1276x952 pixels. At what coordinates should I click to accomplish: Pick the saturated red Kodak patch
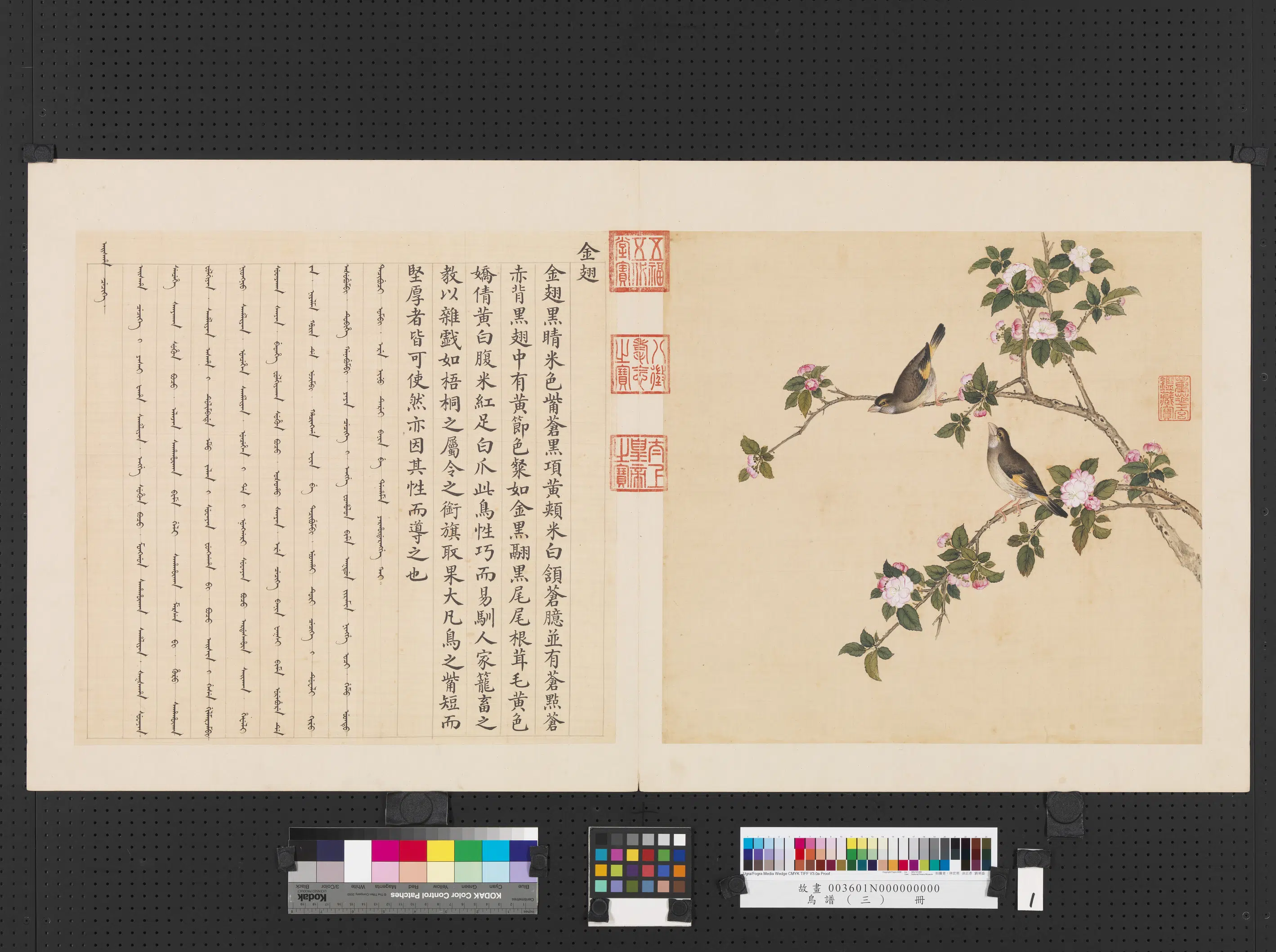412,850
